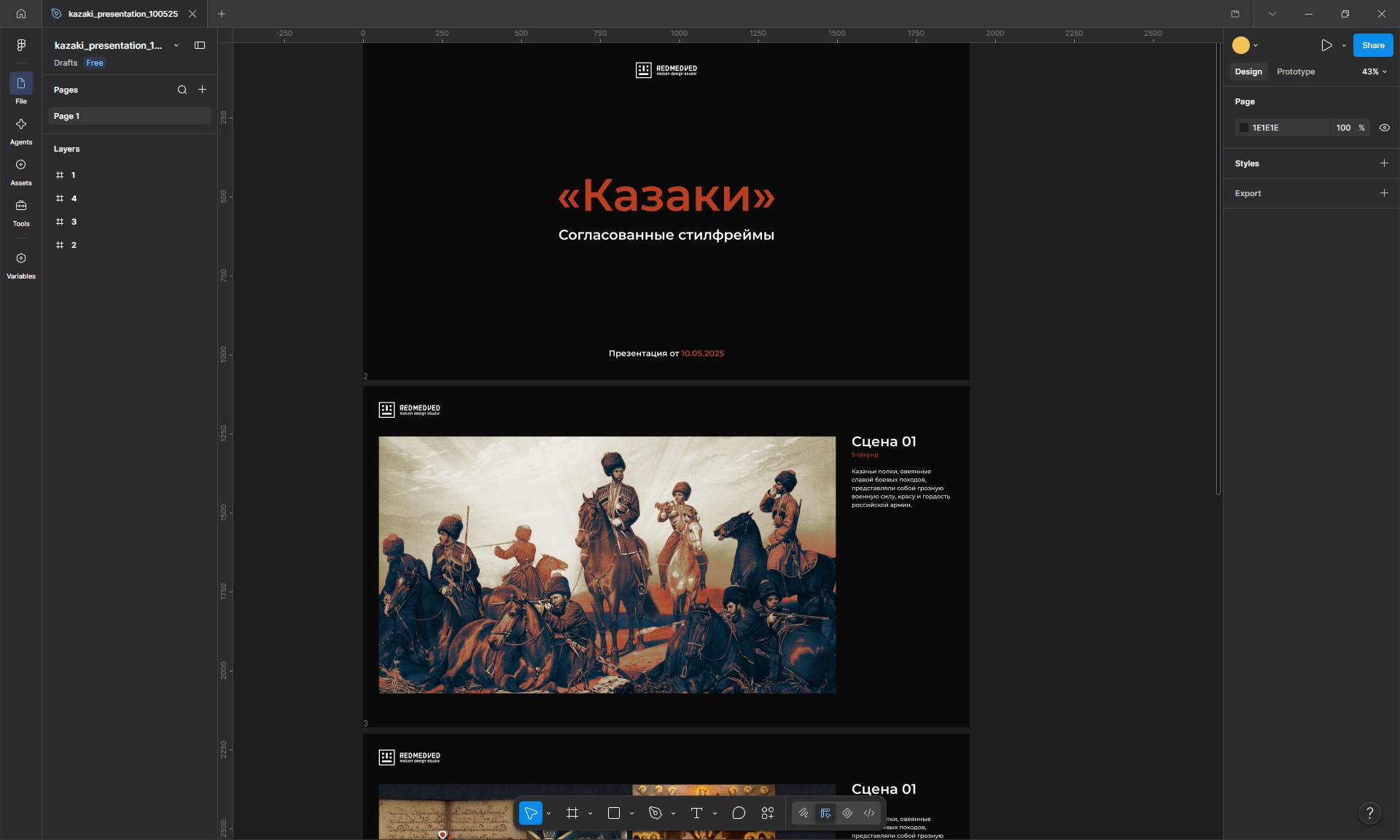Screen dimensions: 1400x840
Task: Select layer frame 4
Action: (x=130, y=198)
